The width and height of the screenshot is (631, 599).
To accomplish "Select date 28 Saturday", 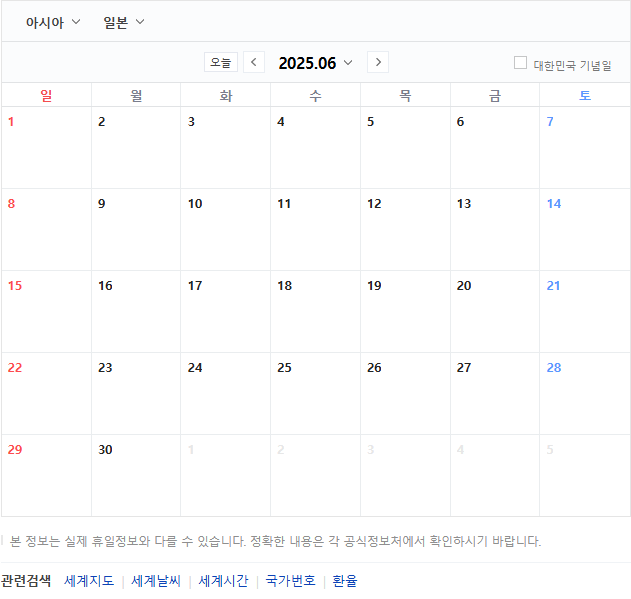I will (554, 368).
